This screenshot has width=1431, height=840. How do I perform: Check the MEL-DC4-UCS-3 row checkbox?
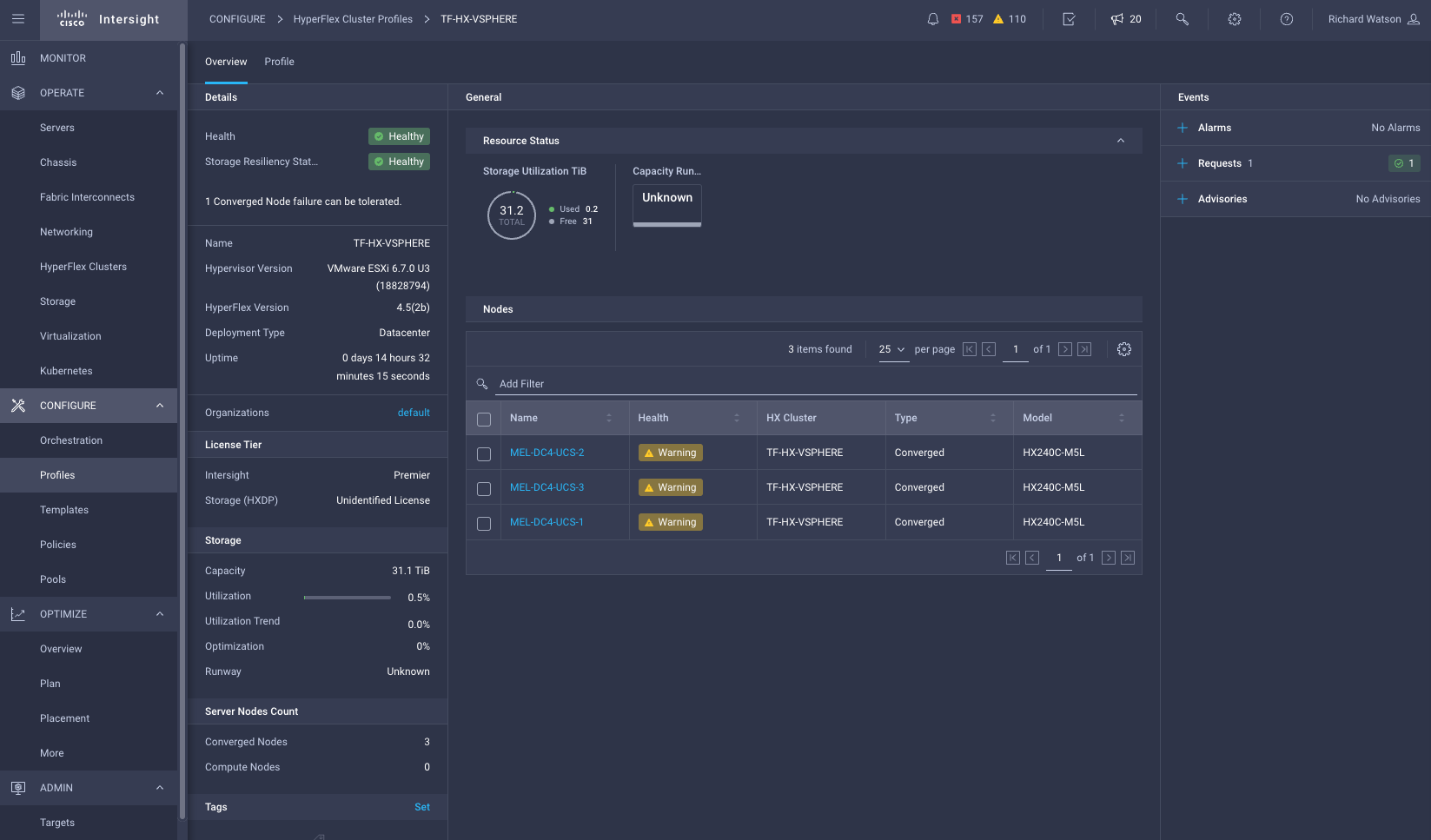484,489
